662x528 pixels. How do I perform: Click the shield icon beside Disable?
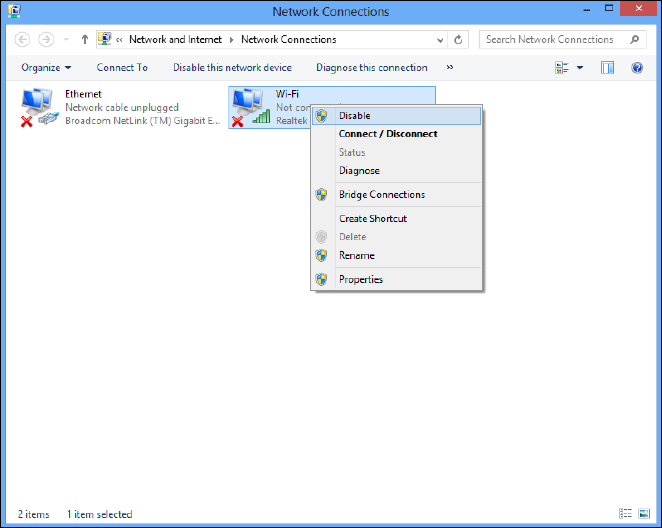pyautogui.click(x=321, y=116)
